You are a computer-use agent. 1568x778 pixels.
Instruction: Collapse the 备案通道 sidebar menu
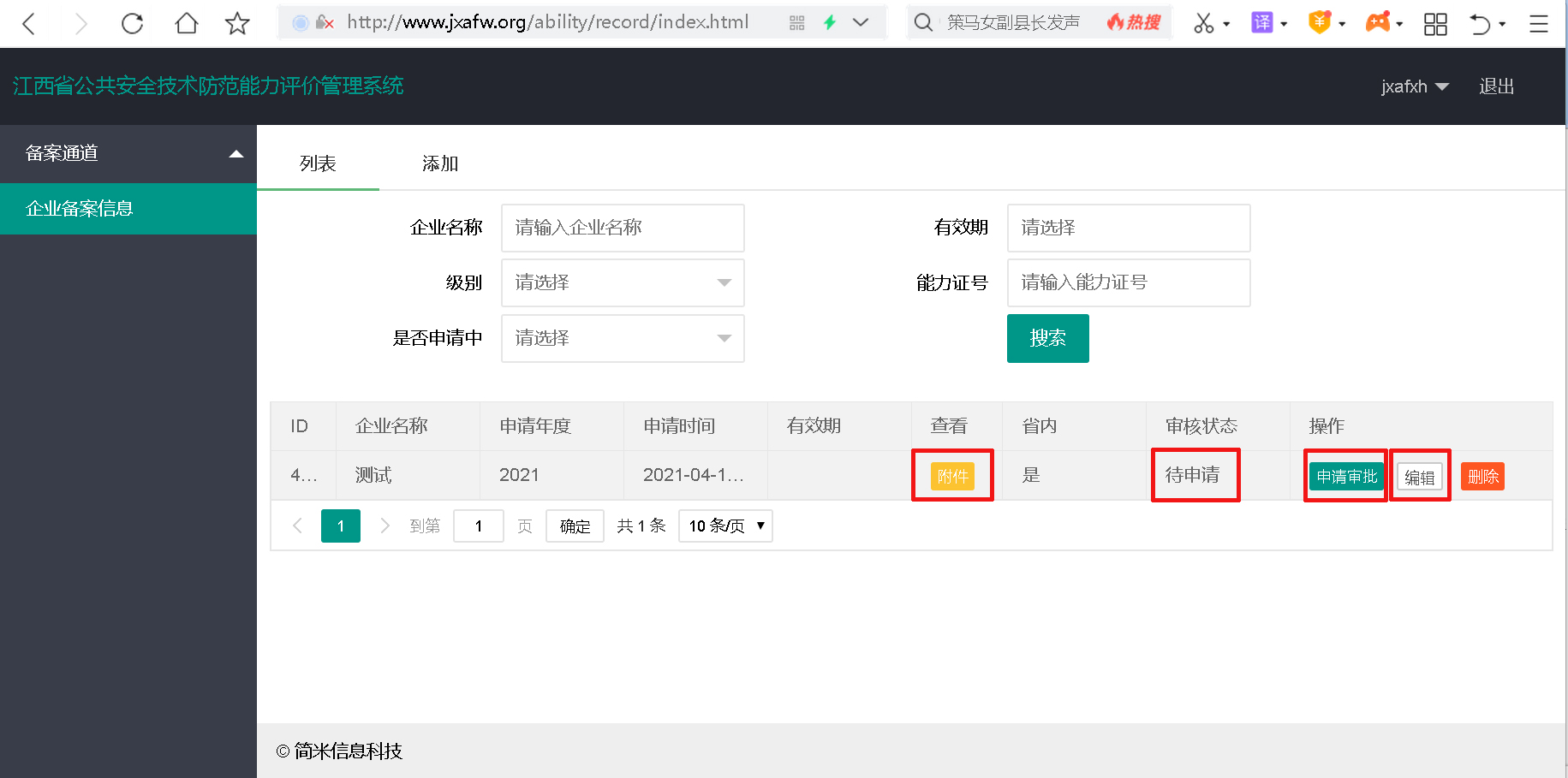click(128, 153)
